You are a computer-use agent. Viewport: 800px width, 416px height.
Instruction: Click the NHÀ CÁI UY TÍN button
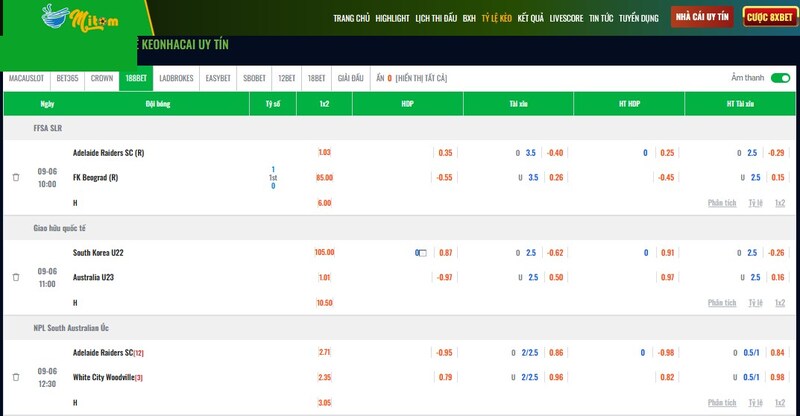(x=702, y=17)
